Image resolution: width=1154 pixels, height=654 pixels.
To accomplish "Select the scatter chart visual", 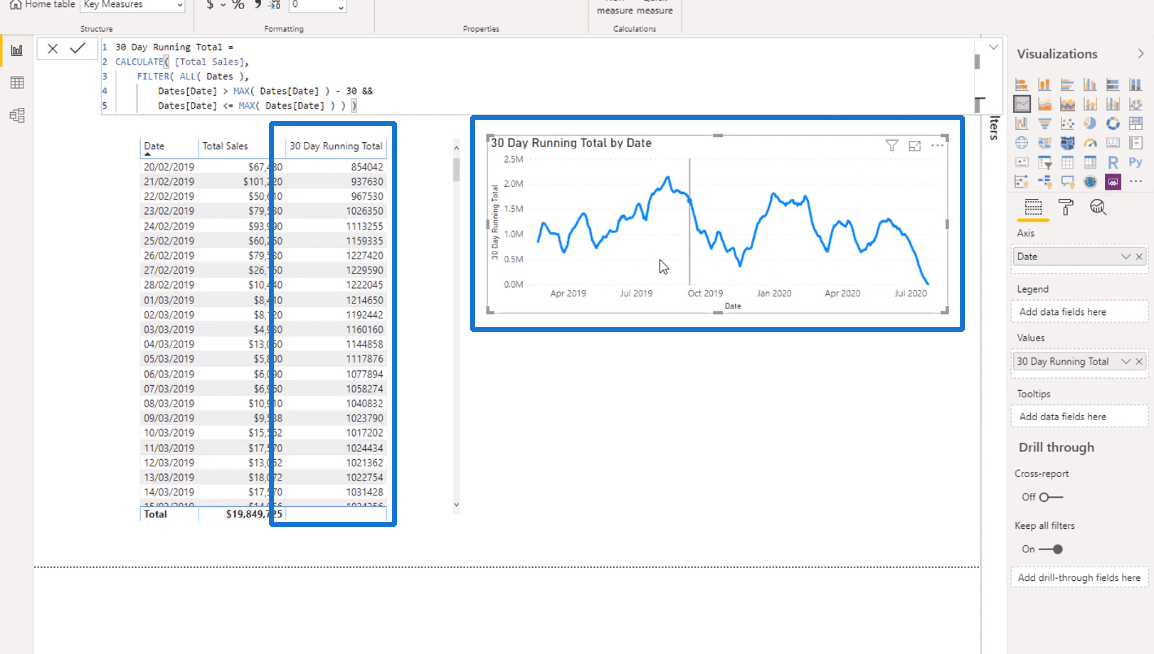I will [1067, 124].
